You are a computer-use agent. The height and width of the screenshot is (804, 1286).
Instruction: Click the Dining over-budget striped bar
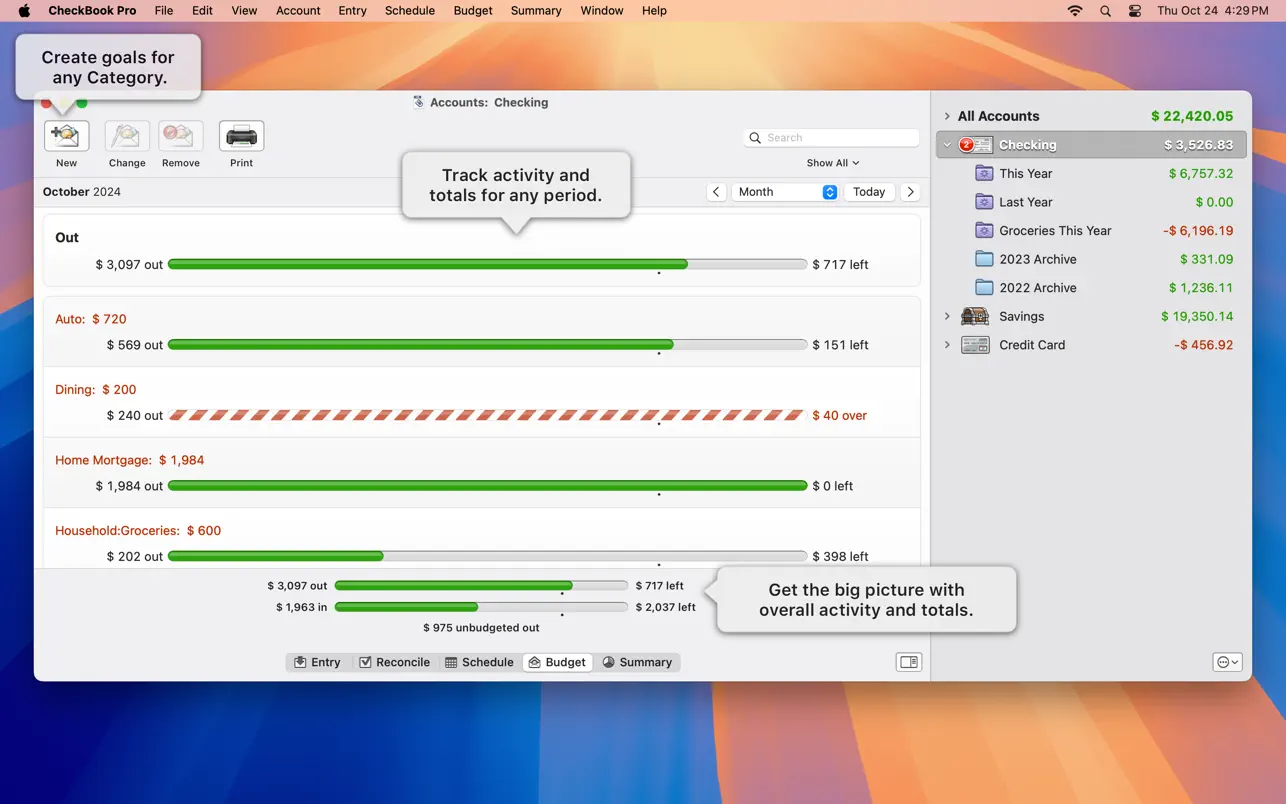488,415
